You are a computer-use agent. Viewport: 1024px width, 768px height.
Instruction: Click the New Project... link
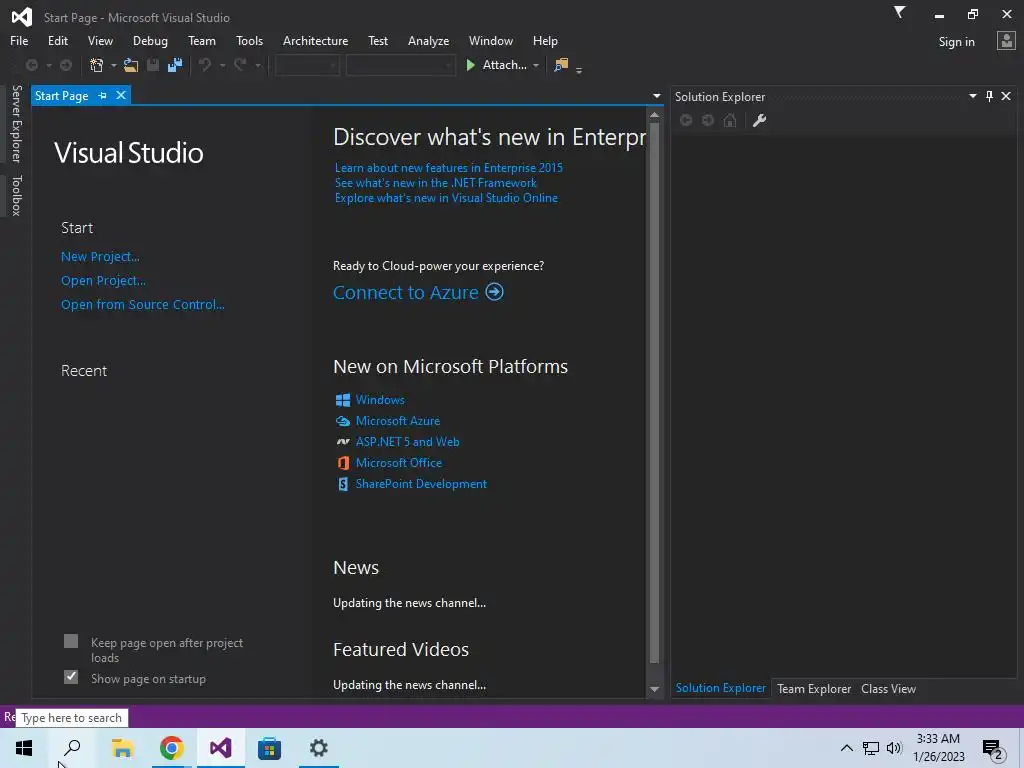pyautogui.click(x=100, y=257)
